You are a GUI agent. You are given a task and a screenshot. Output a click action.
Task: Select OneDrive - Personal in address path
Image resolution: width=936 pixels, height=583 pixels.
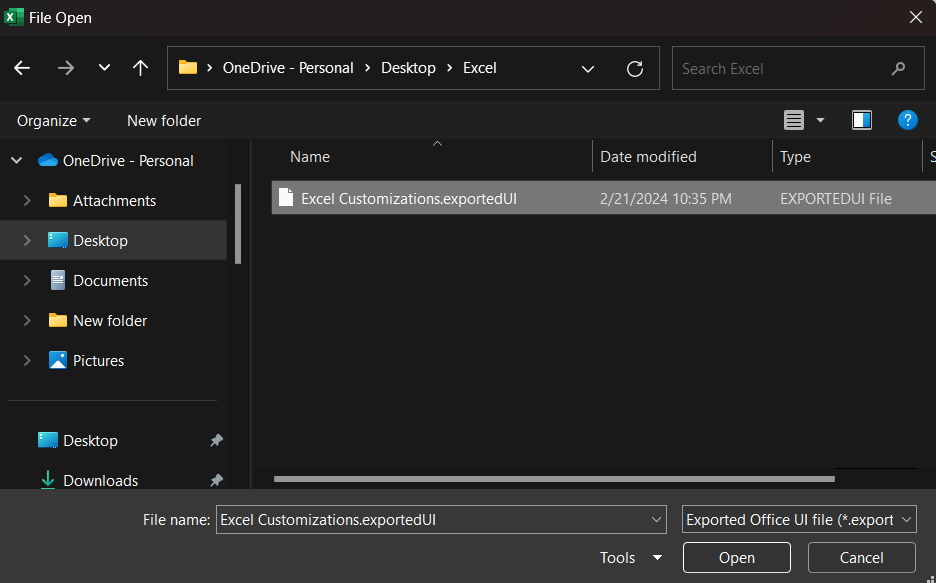pos(288,68)
